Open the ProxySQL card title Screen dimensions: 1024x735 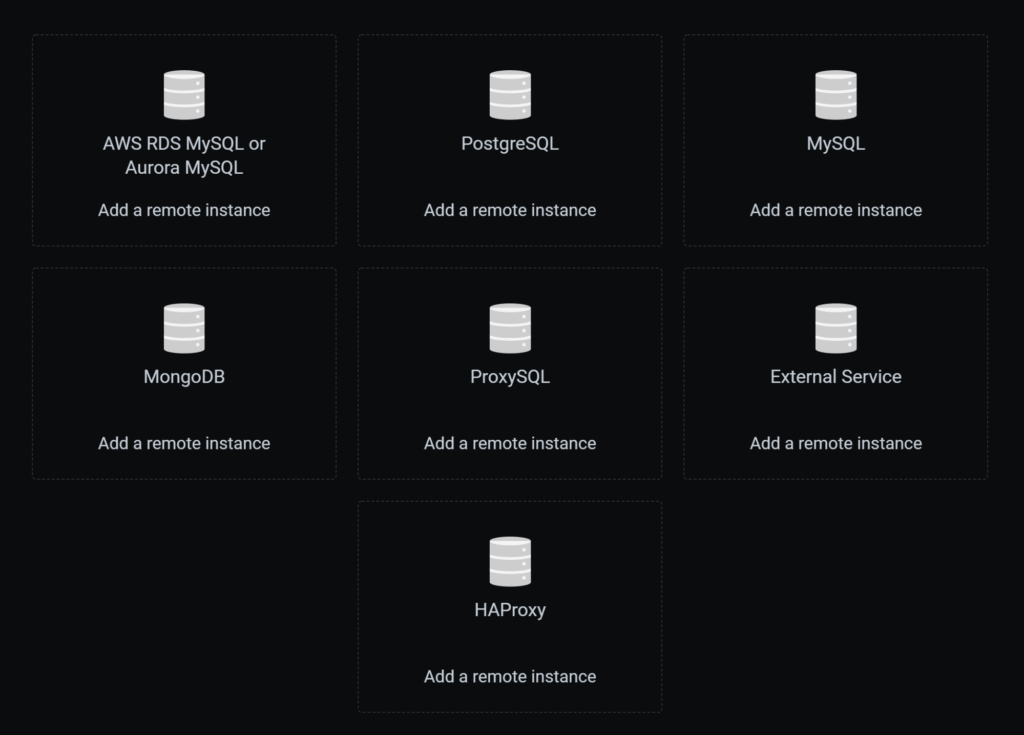(x=510, y=377)
